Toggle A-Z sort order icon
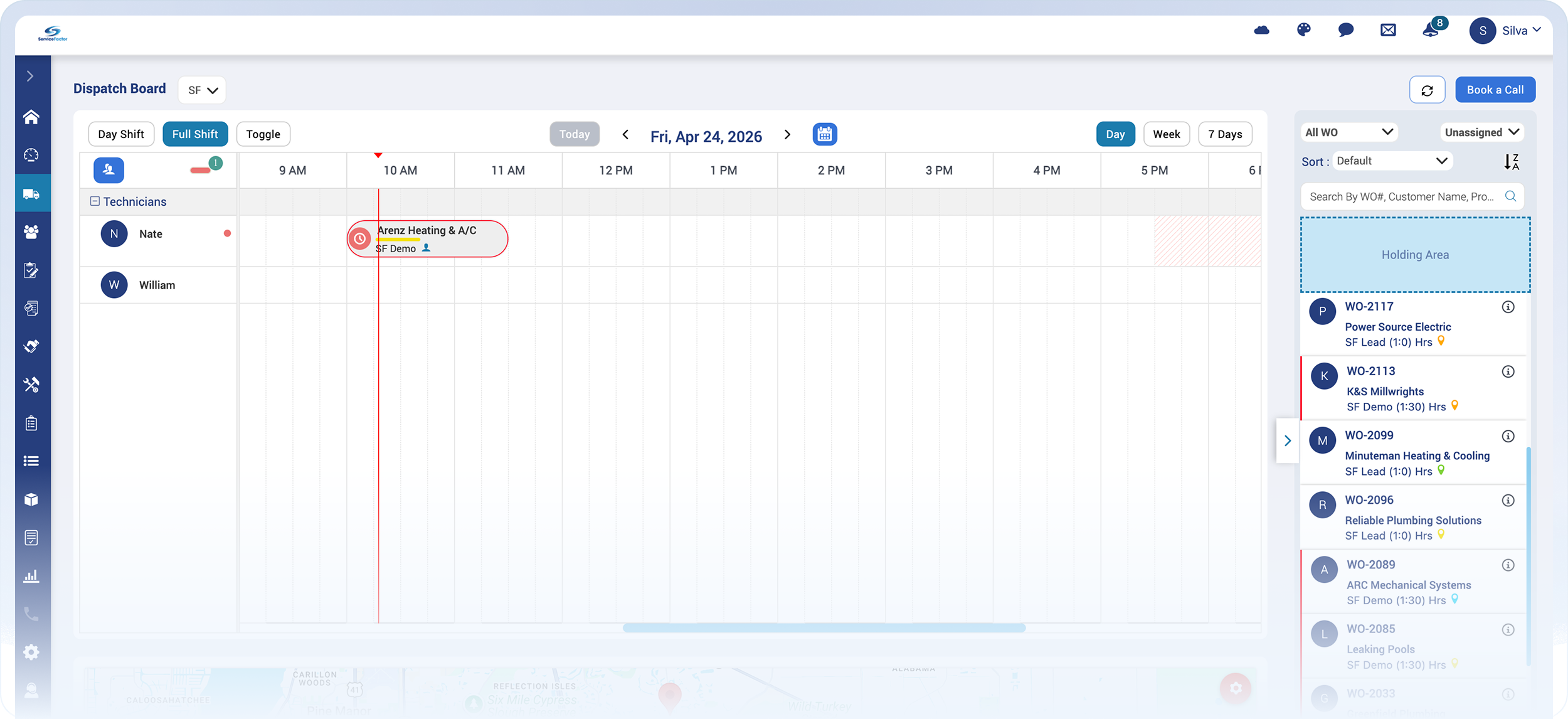 click(x=1512, y=162)
